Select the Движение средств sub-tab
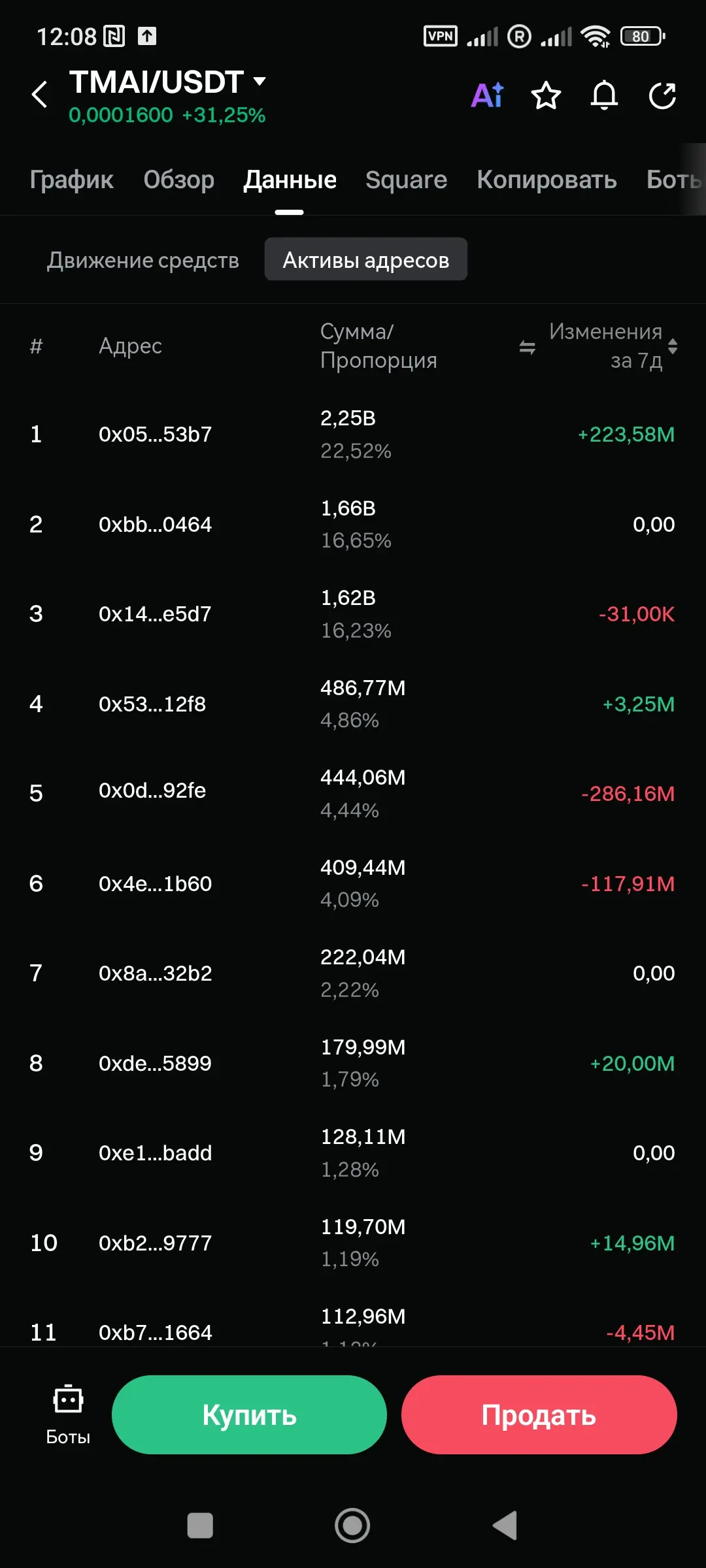Image resolution: width=706 pixels, height=1568 pixels. (x=143, y=260)
